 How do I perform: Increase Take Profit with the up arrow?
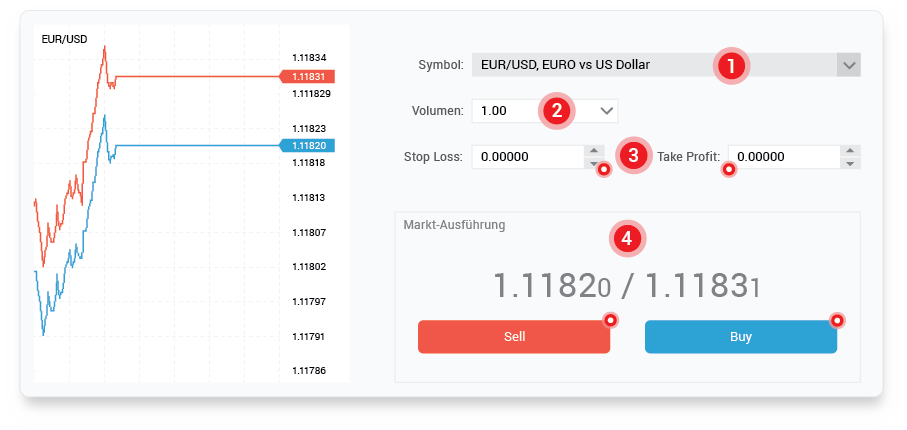(850, 151)
